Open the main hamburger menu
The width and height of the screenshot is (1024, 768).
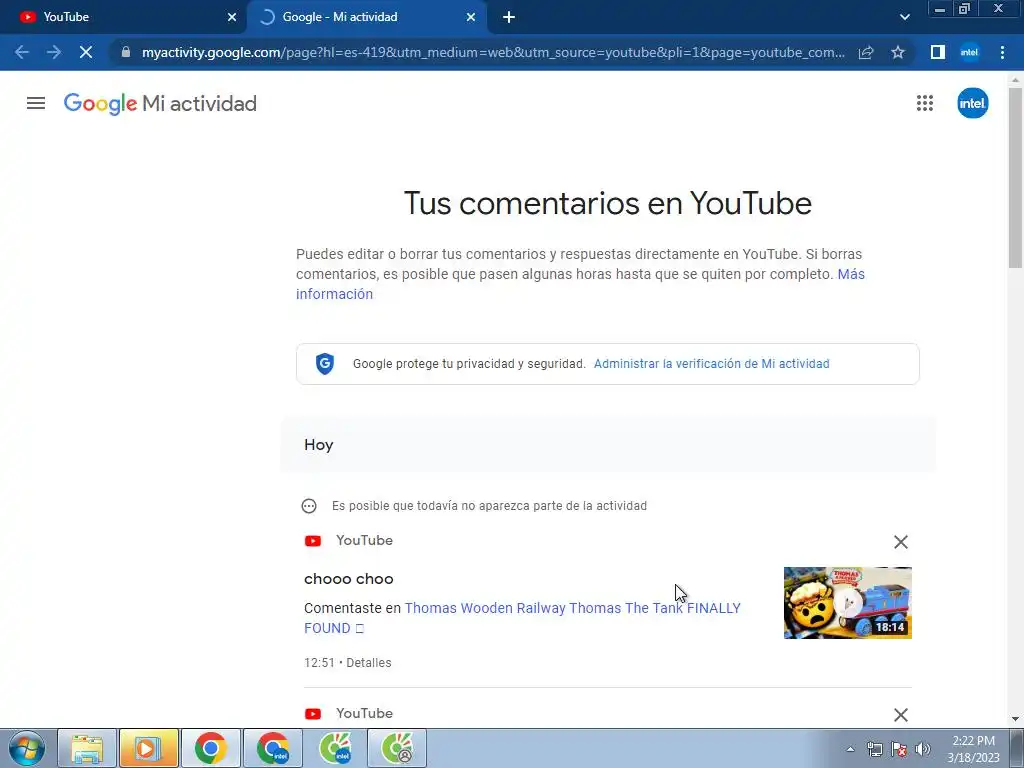tap(36, 103)
